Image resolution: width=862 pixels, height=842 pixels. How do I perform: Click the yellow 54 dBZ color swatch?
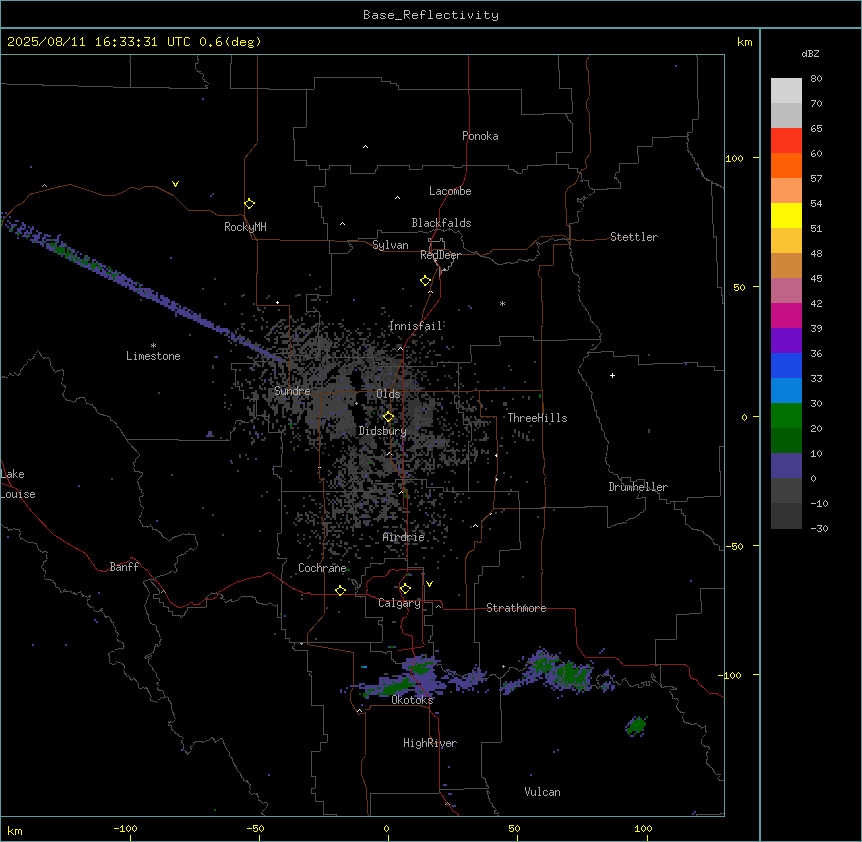786,215
